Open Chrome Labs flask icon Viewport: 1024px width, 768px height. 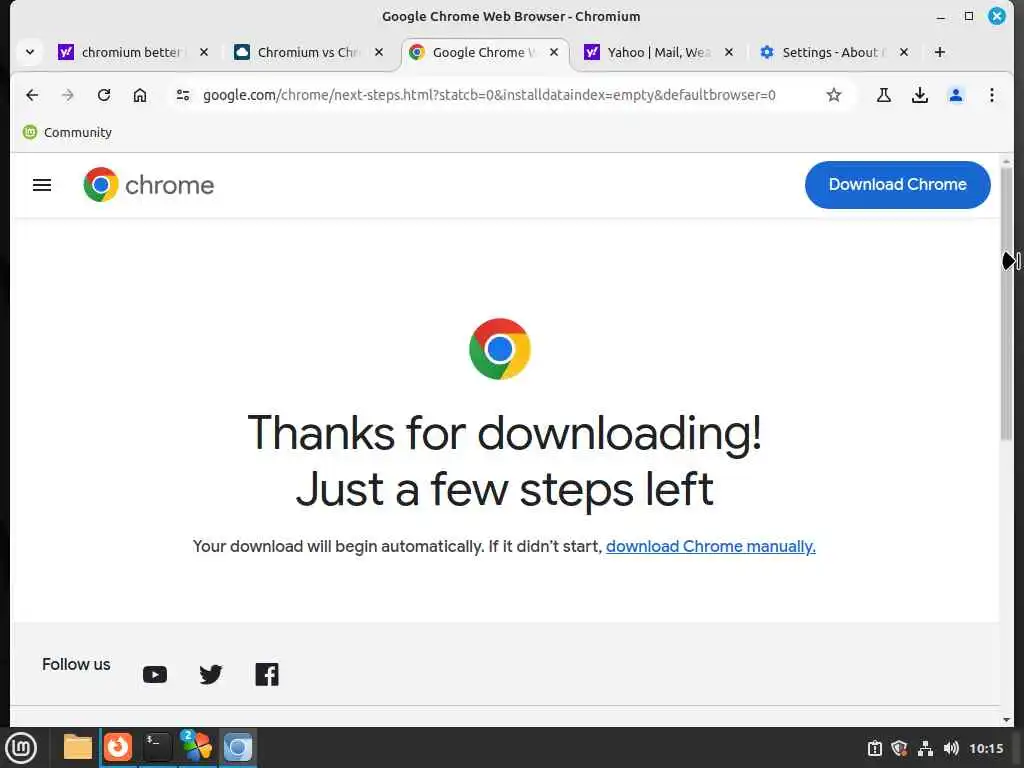pyautogui.click(x=884, y=95)
